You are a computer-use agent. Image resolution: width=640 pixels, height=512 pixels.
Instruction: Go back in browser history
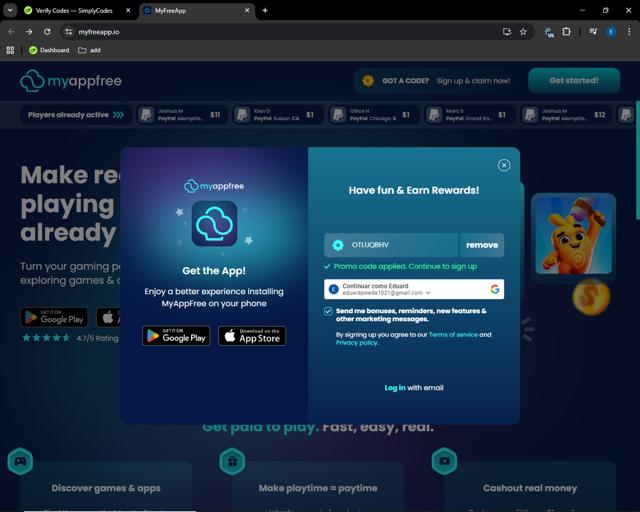(11, 32)
